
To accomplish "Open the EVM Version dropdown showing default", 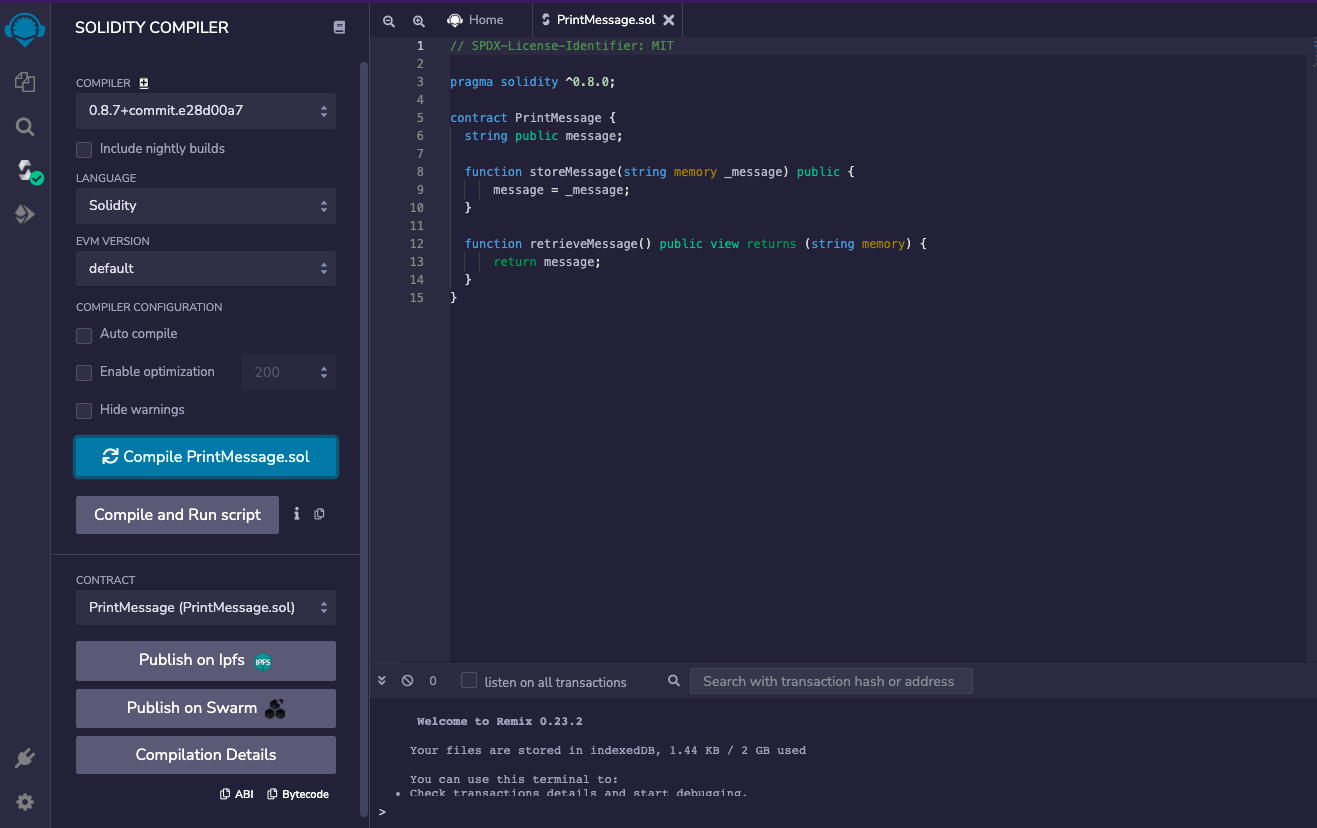I will tap(206, 269).
